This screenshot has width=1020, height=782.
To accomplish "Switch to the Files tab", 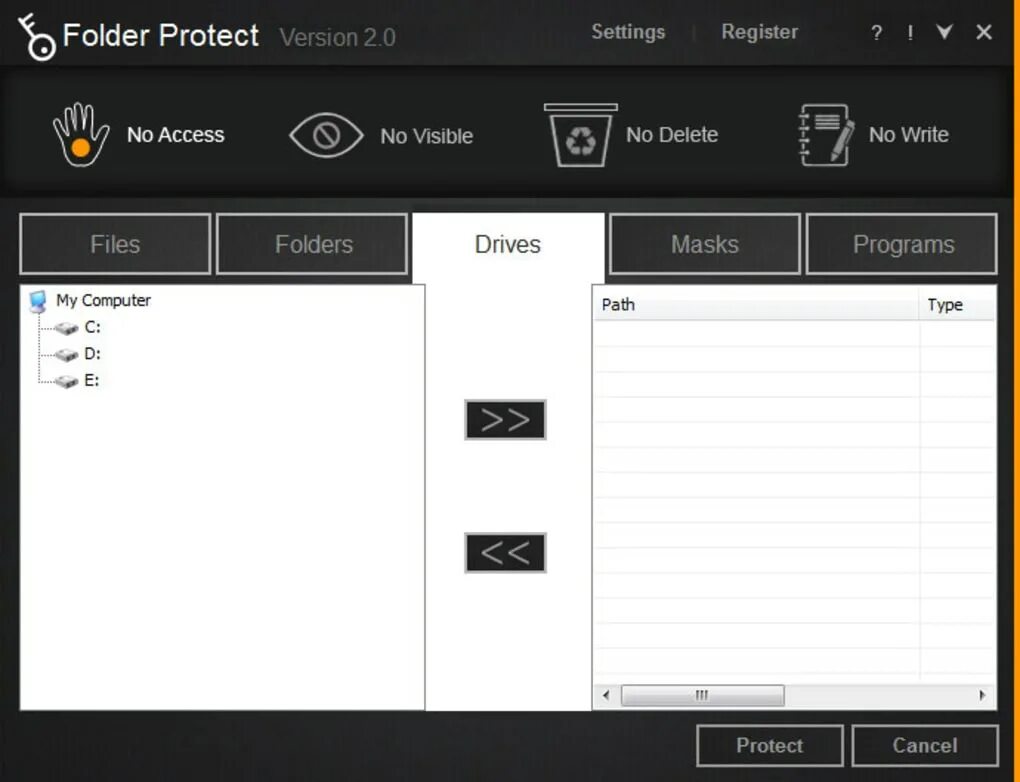I will (115, 245).
